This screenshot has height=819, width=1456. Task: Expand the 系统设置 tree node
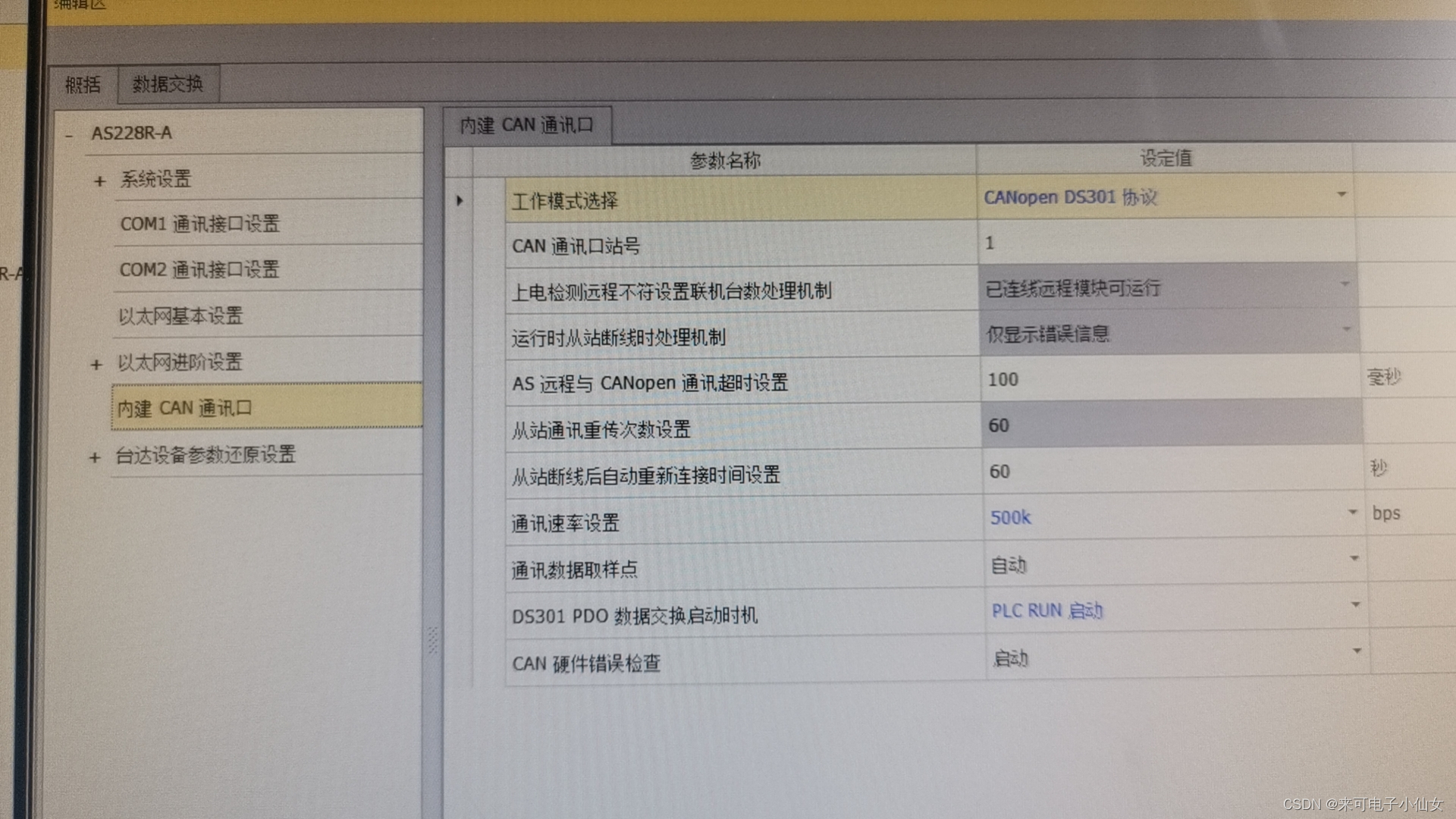(99, 181)
